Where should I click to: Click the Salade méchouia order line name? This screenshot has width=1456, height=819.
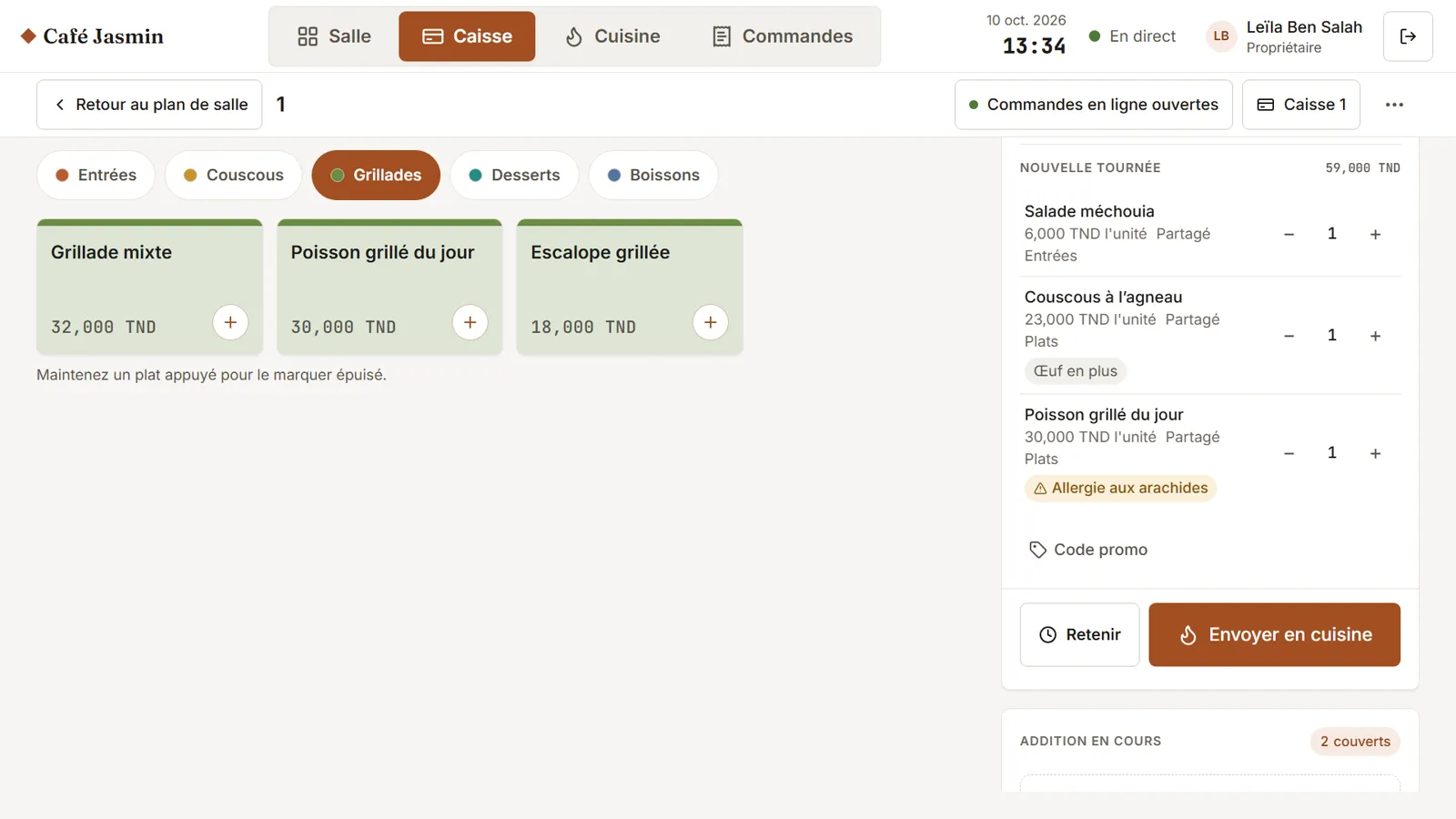coord(1089,211)
